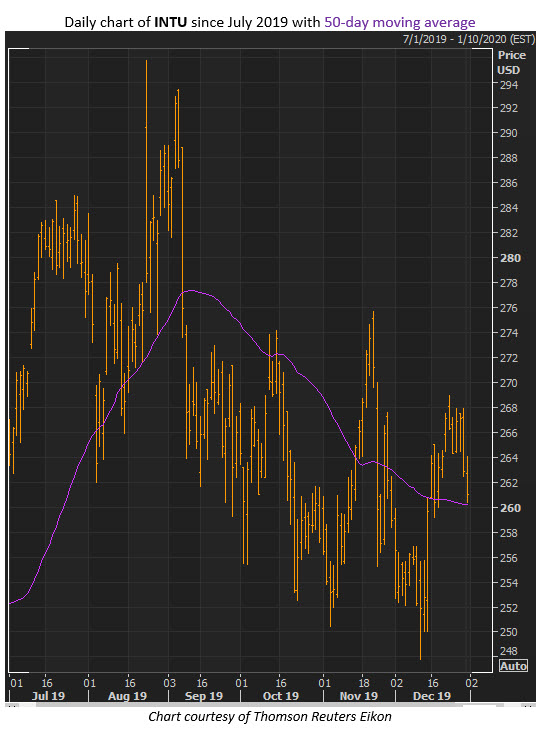Click the 03 date tick under September
The image size is (544, 731).
(170, 683)
